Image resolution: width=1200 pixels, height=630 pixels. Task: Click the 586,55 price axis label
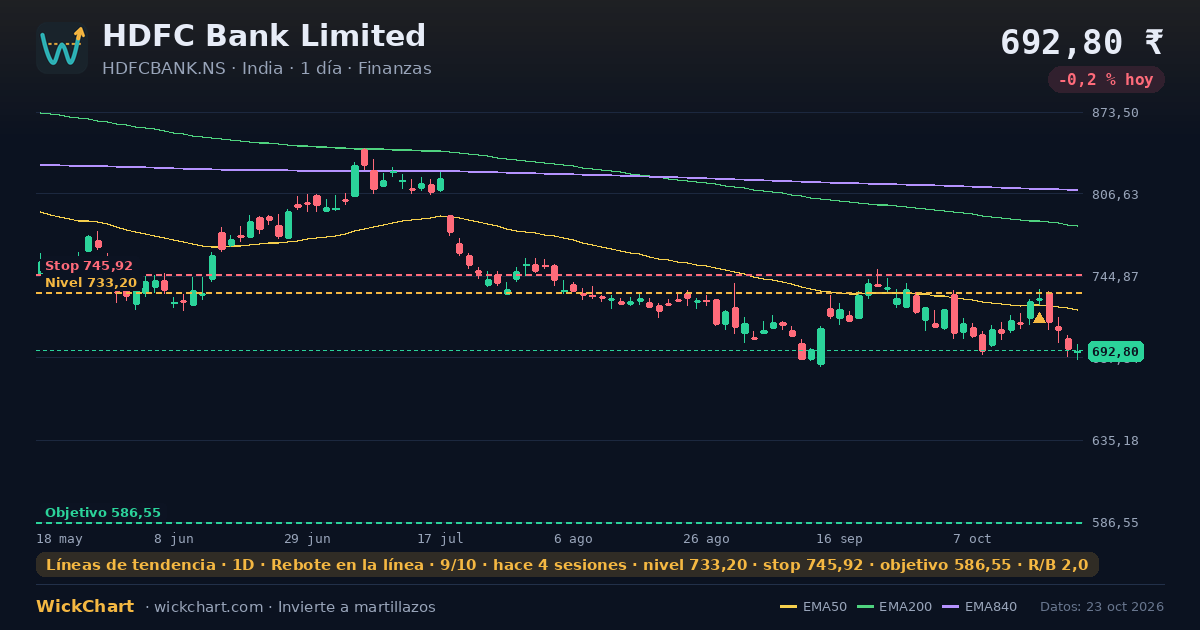(1115, 523)
